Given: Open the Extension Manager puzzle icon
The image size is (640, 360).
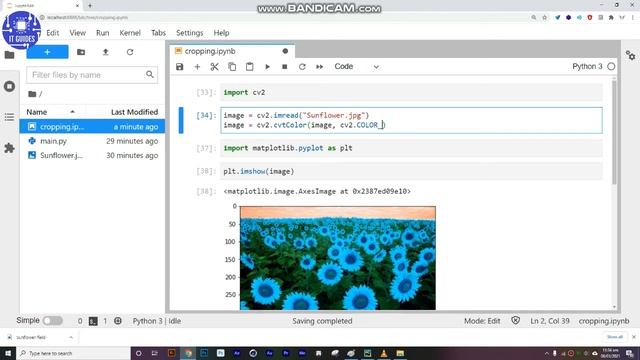Looking at the screenshot, I should (x=9, y=148).
